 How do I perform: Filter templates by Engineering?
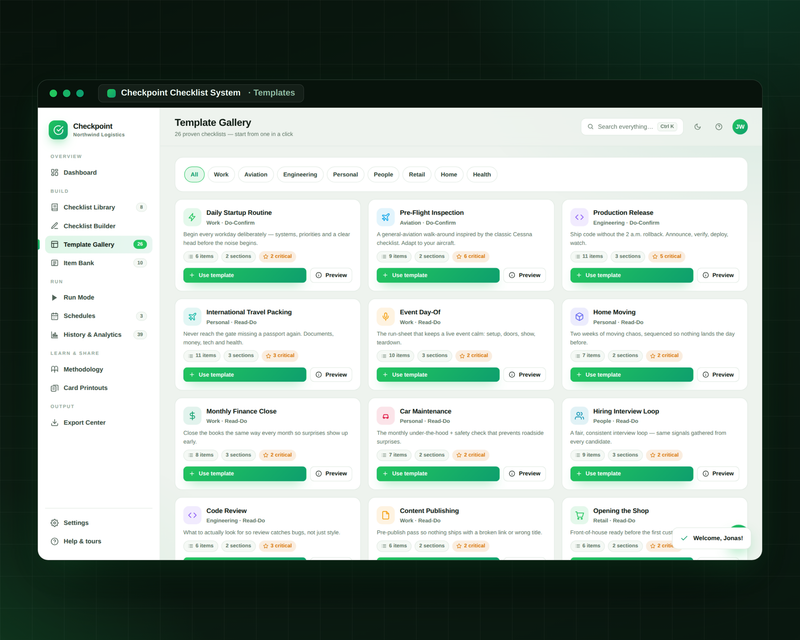click(x=300, y=175)
